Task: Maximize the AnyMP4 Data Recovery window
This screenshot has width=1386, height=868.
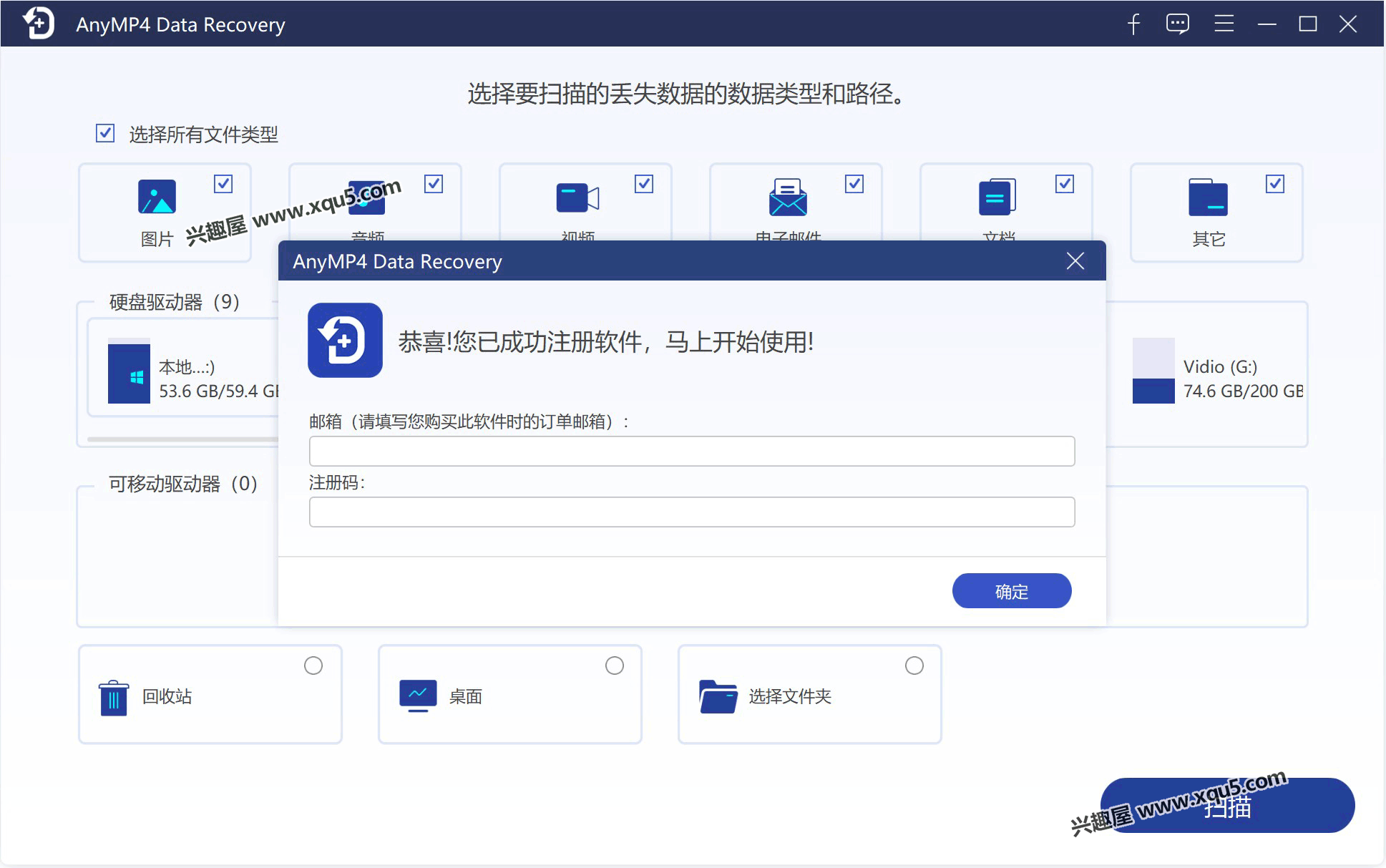Action: 1308,24
